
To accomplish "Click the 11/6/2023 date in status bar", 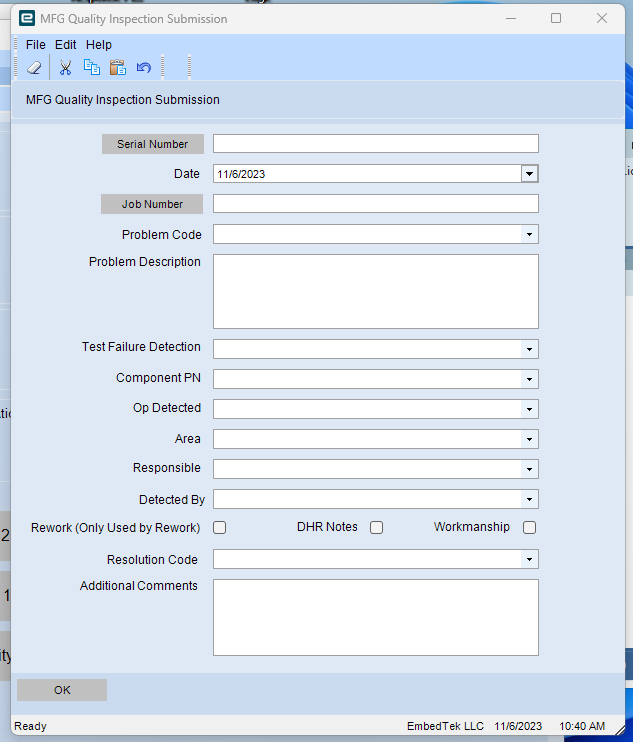I will pos(518,726).
